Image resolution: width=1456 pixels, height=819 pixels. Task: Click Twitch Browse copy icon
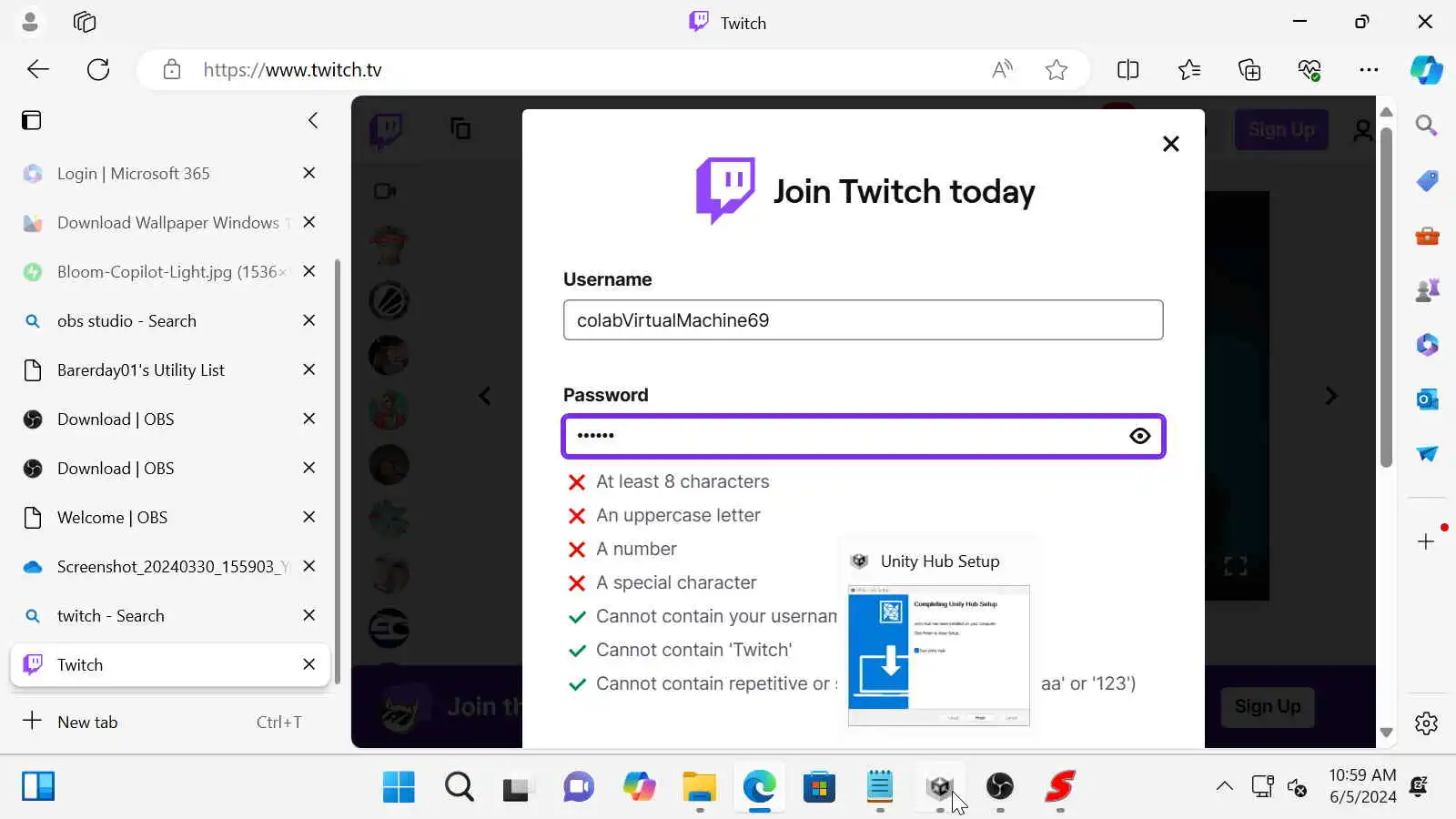460,128
